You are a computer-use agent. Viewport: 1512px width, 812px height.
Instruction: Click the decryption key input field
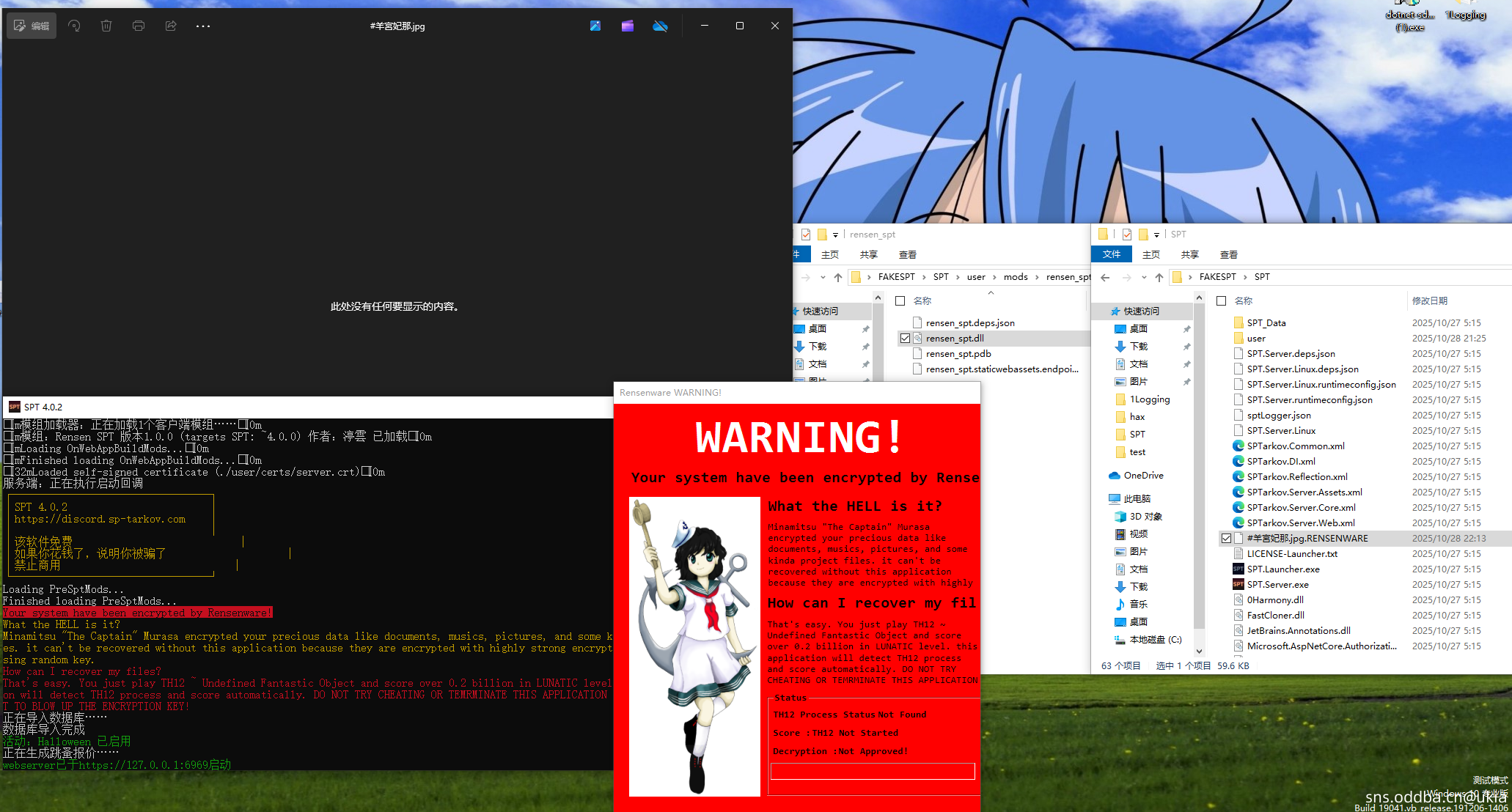pos(873,771)
